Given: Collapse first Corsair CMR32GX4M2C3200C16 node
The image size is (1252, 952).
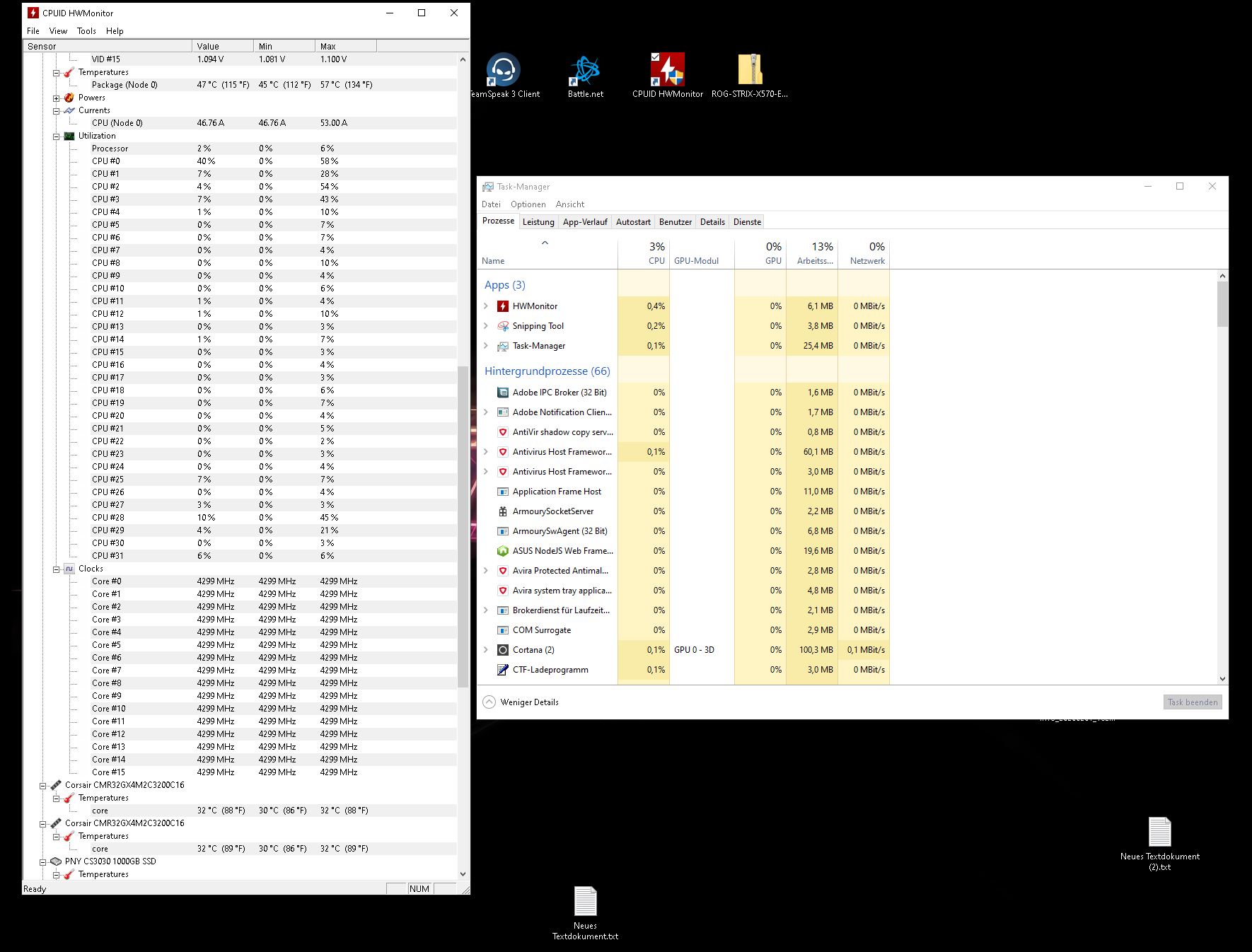Looking at the screenshot, I should (x=42, y=786).
